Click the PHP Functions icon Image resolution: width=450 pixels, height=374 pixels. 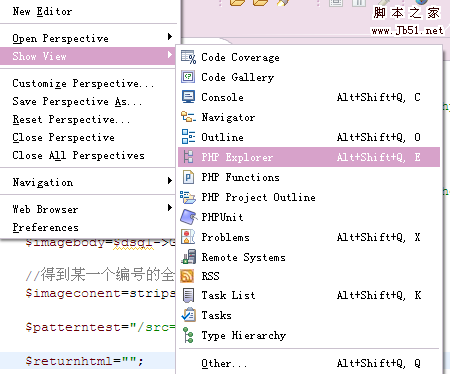click(188, 177)
